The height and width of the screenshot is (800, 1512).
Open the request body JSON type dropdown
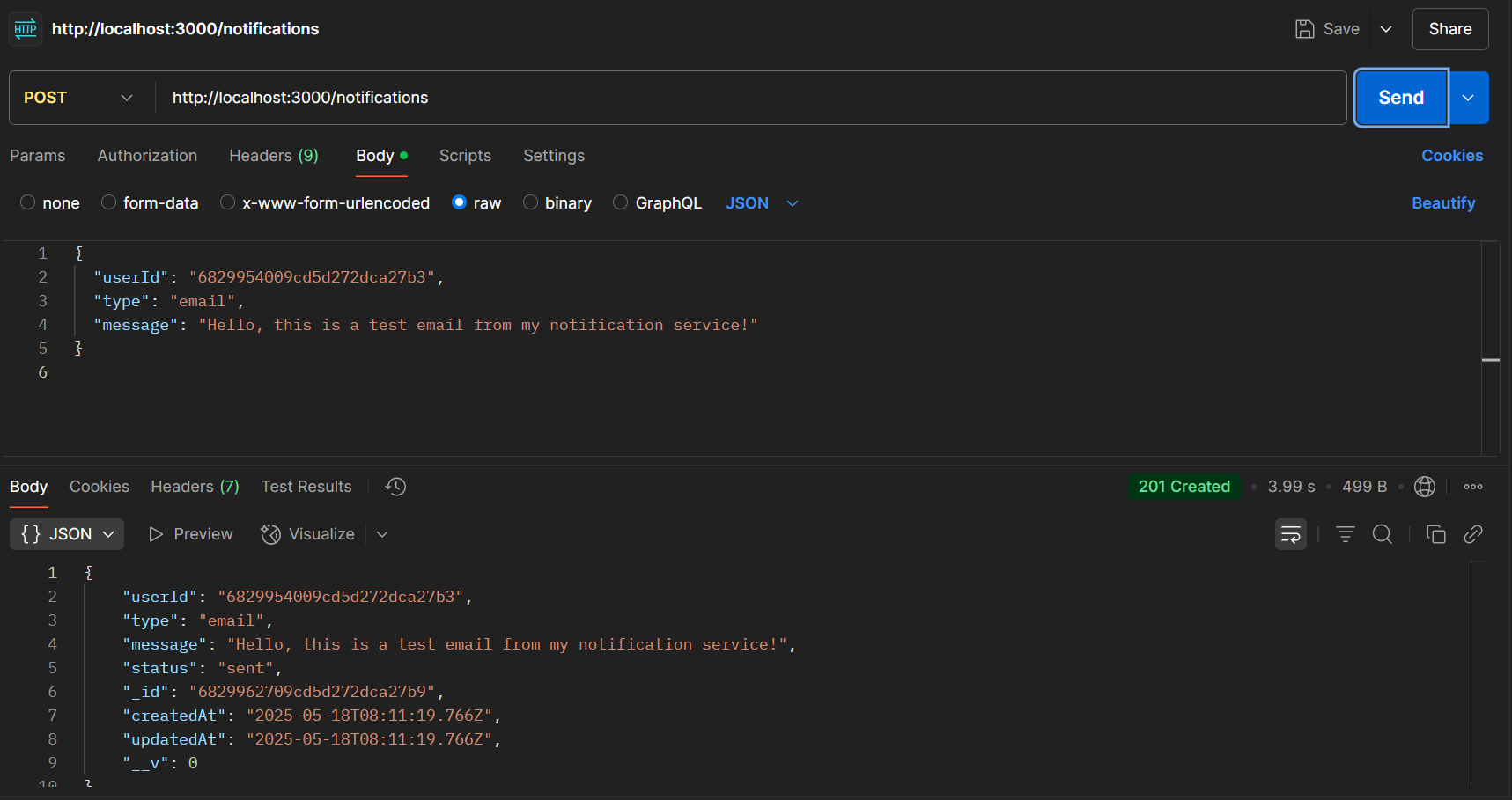pyautogui.click(x=762, y=203)
